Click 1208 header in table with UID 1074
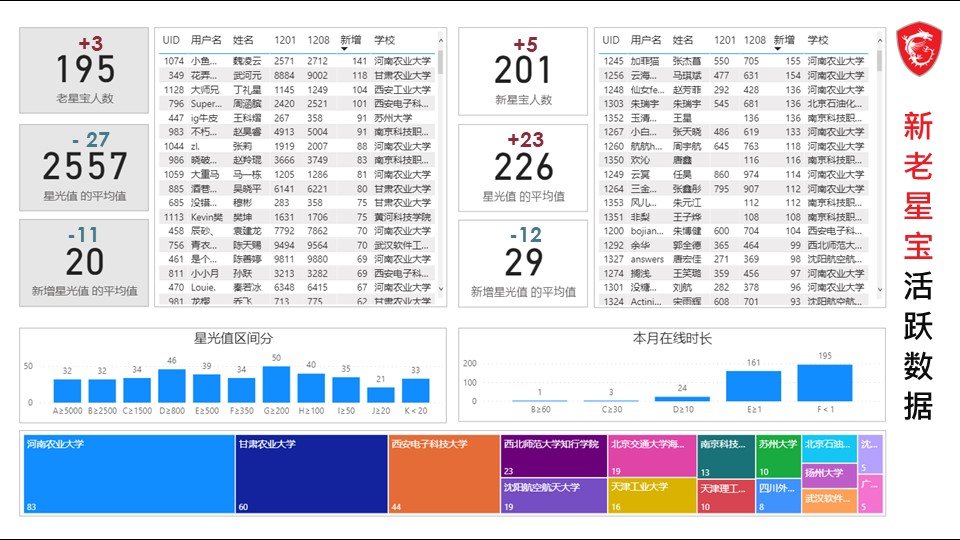Viewport: 960px width, 540px height. [318, 40]
